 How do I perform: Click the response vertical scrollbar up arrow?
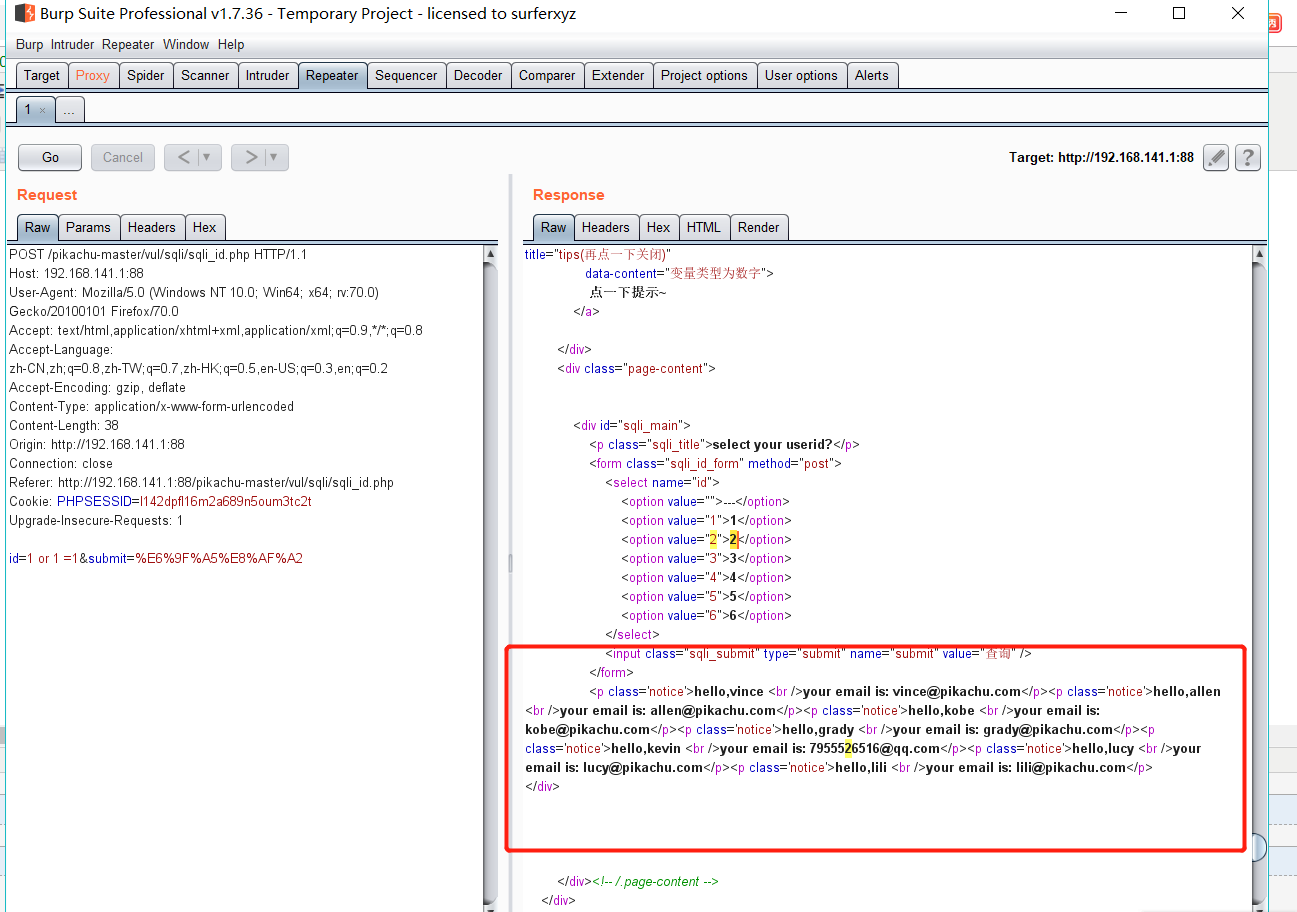[1259, 254]
